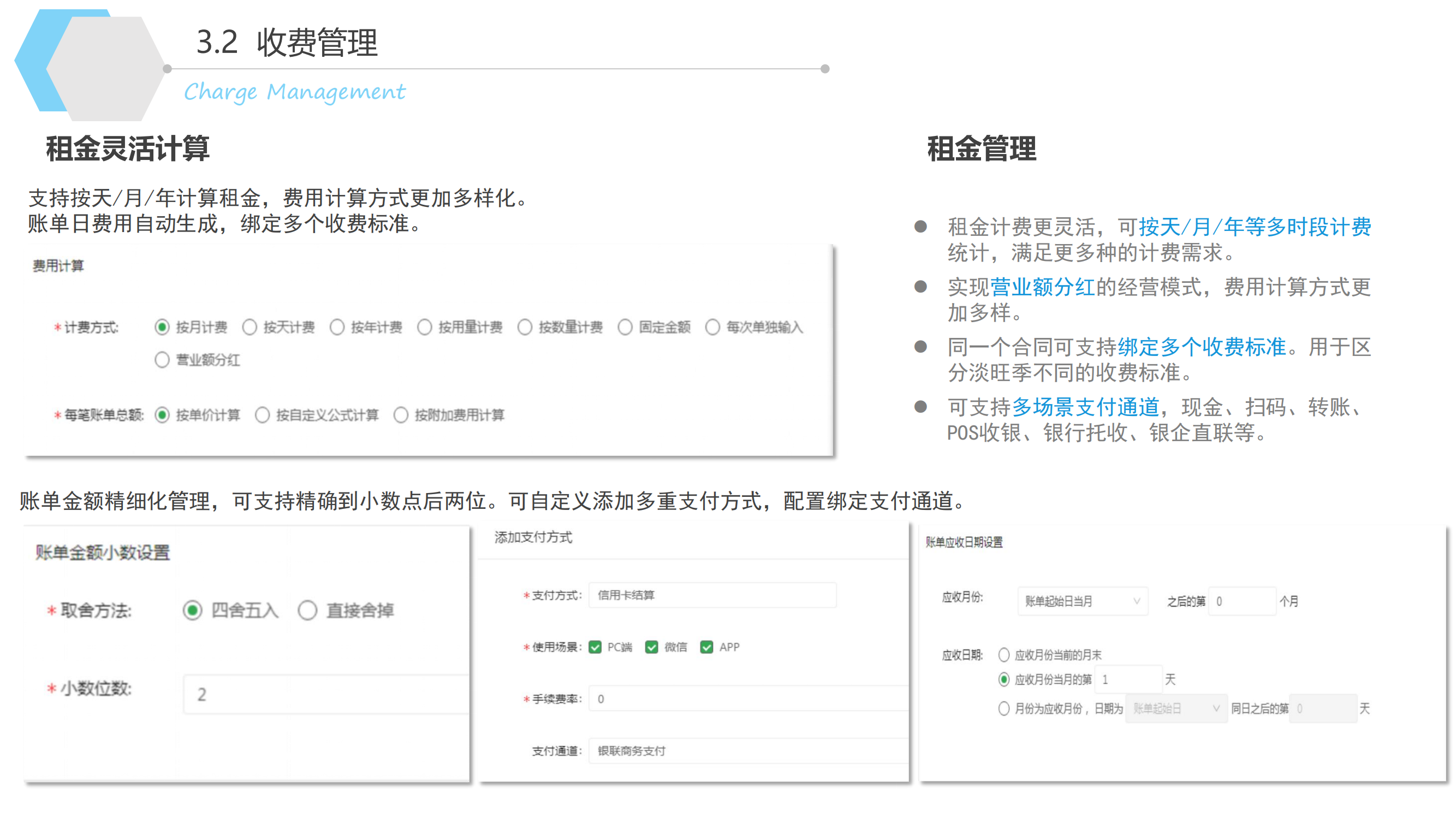Choose 直接舍掉 rounding method

click(307, 610)
